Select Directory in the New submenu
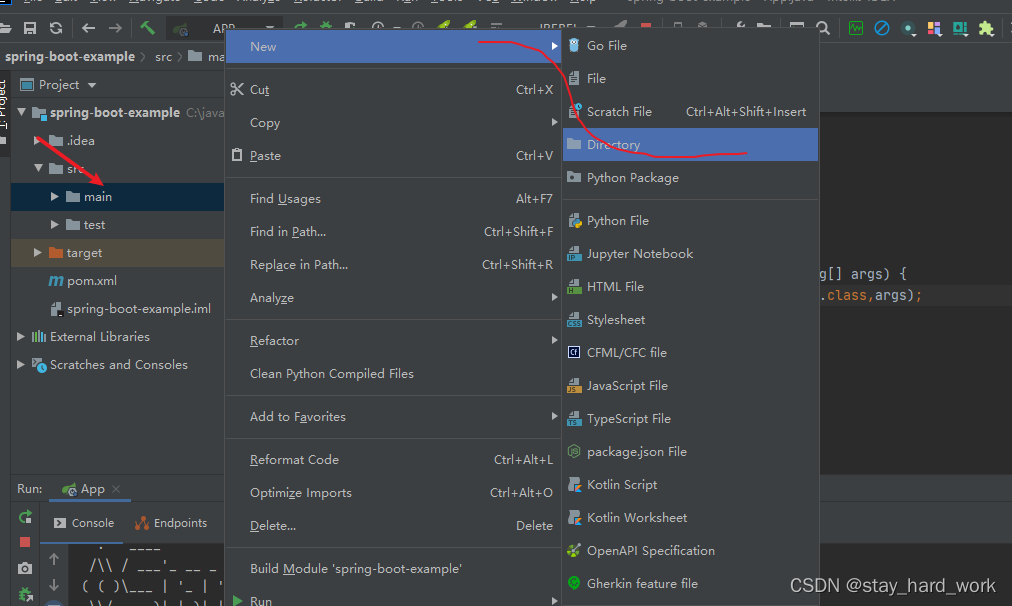The image size is (1012, 606). [x=690, y=145]
